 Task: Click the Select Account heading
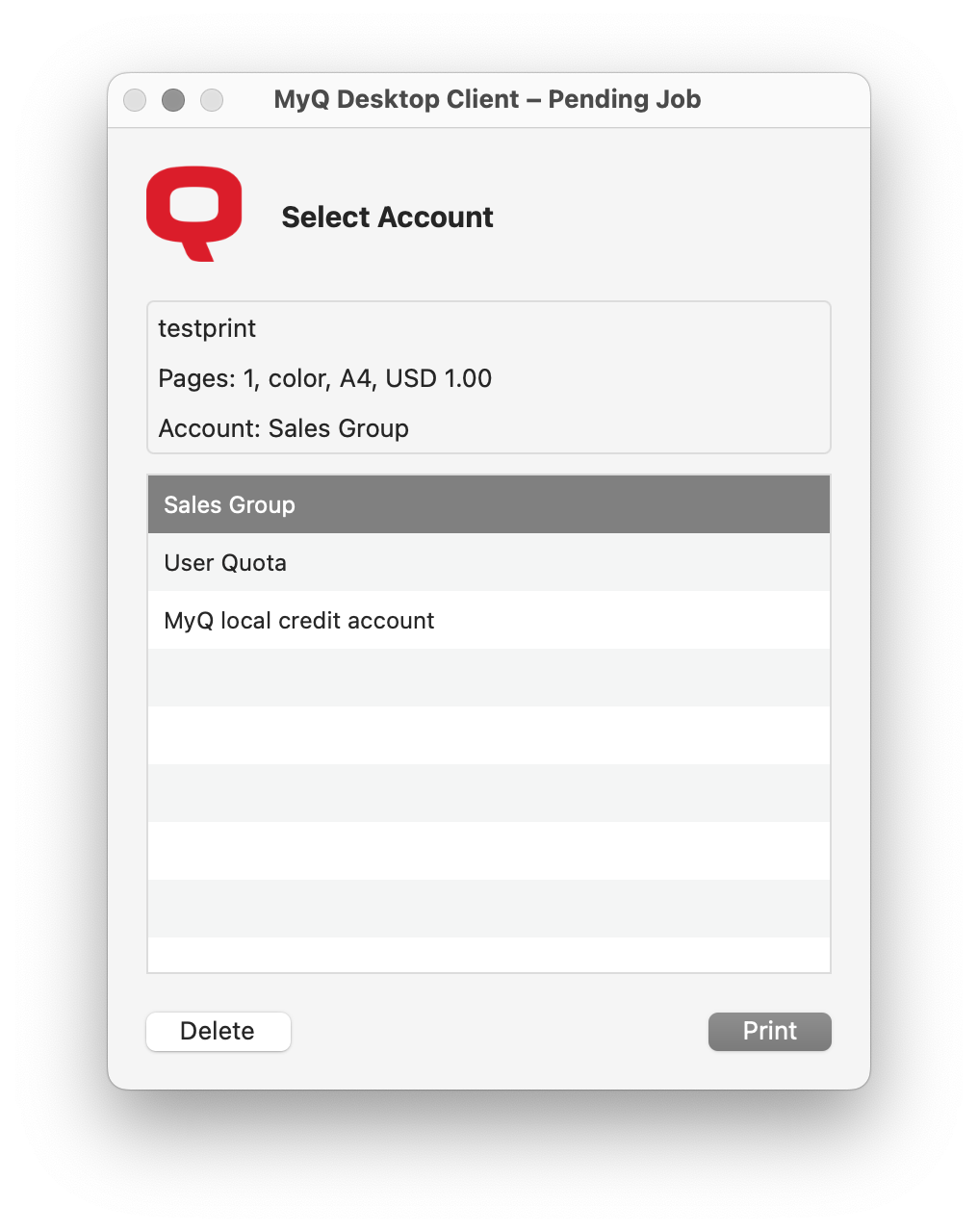click(x=387, y=218)
